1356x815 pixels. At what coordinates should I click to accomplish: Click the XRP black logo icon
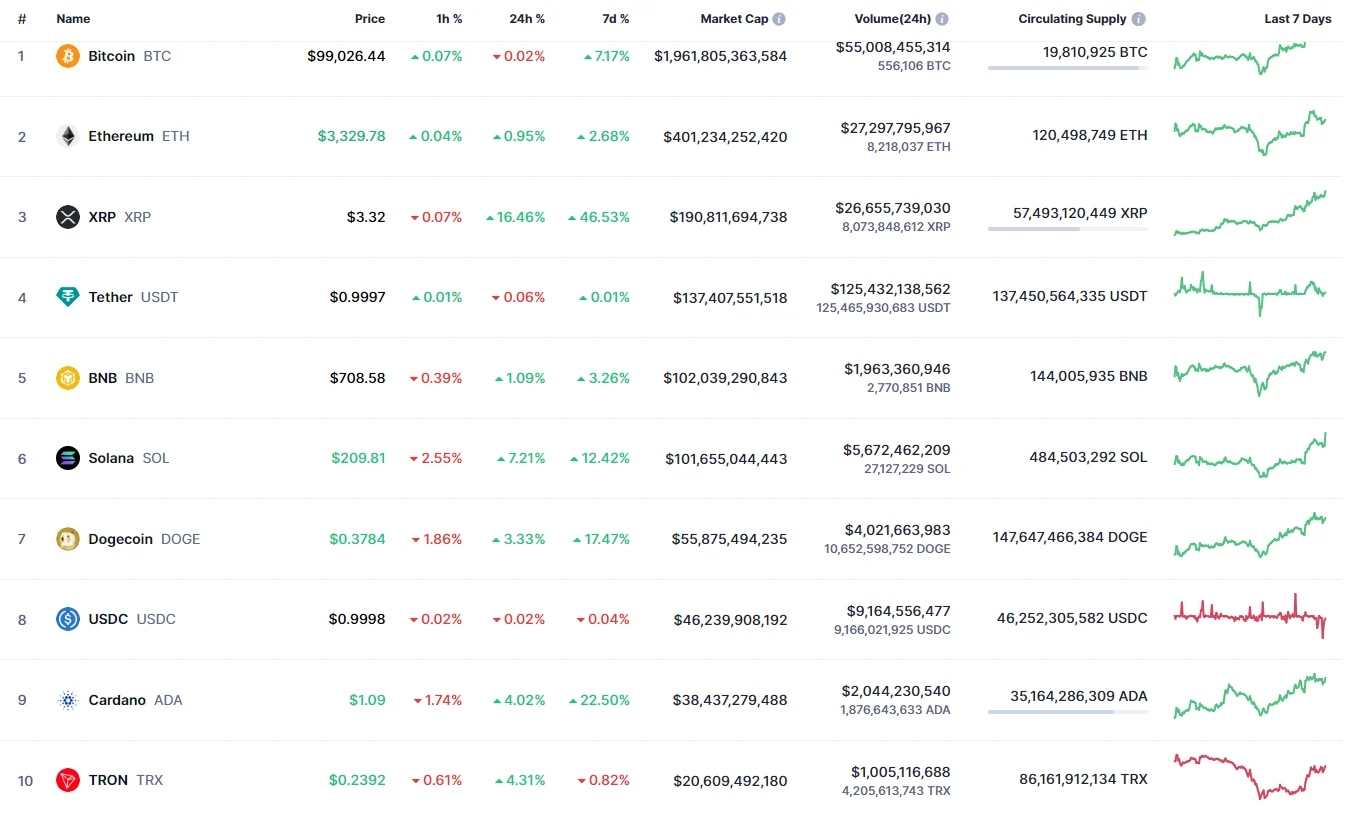68,217
